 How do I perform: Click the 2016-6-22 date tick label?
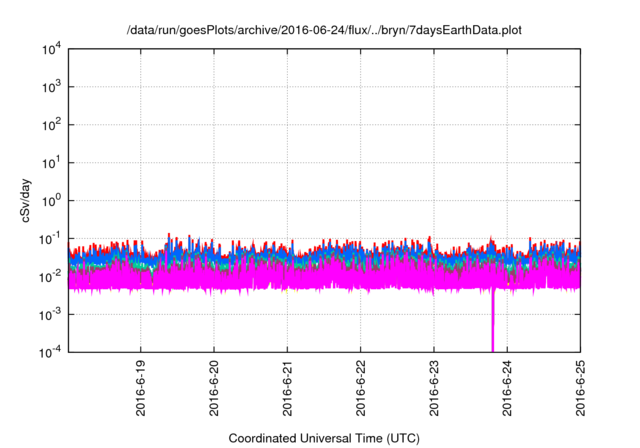click(360, 388)
